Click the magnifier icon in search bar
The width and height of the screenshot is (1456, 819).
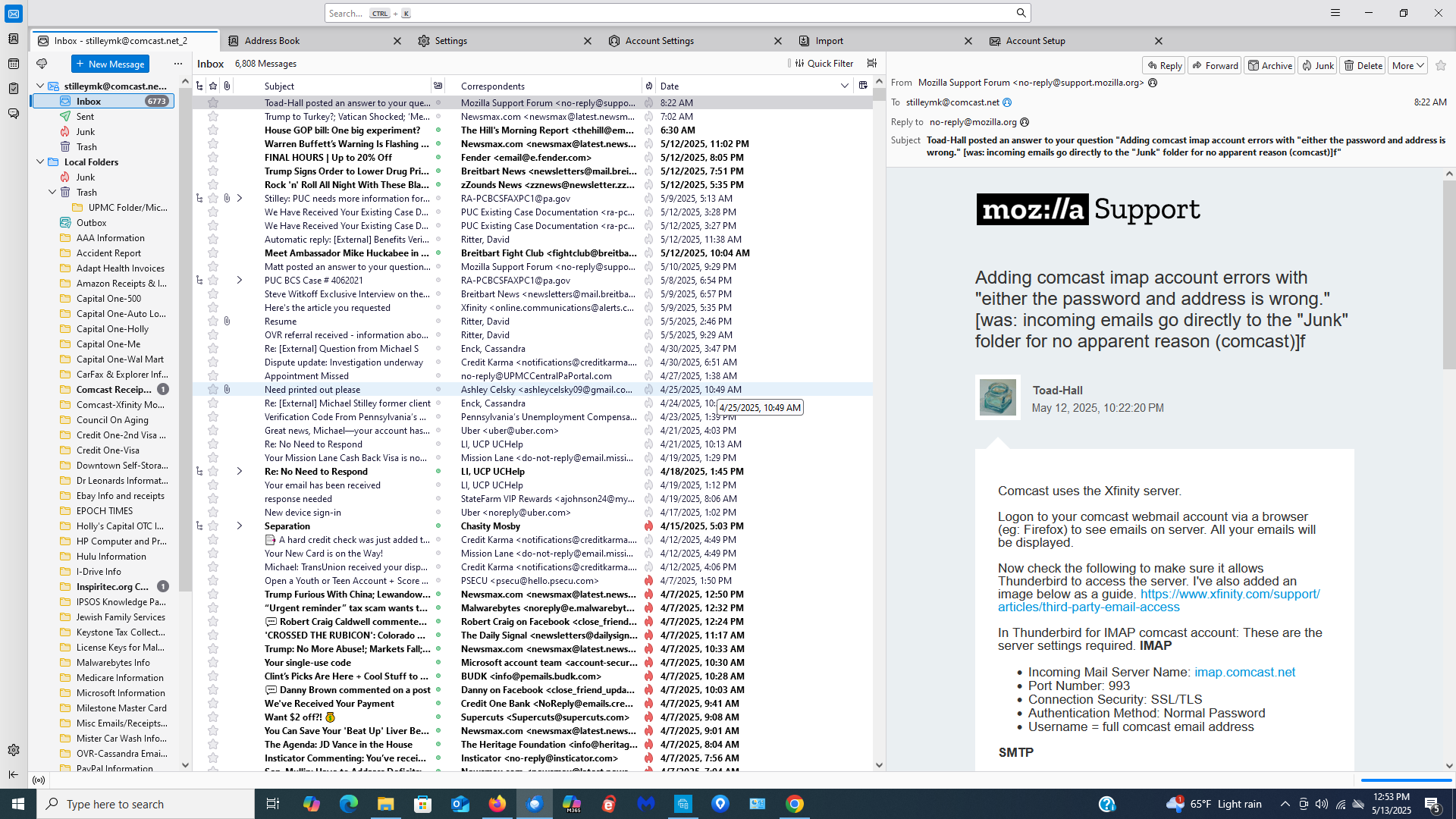[1021, 13]
